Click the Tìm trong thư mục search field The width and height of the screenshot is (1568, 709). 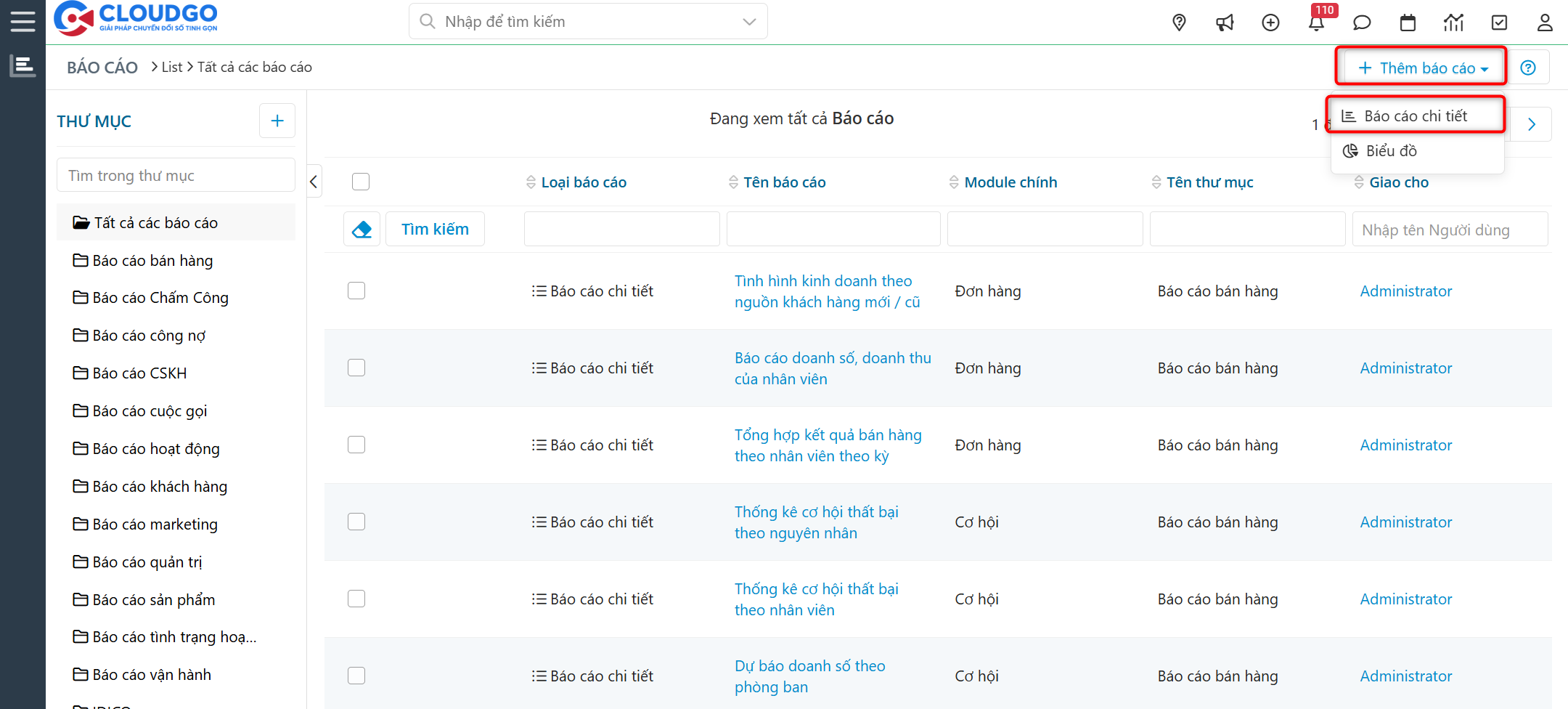tap(176, 176)
